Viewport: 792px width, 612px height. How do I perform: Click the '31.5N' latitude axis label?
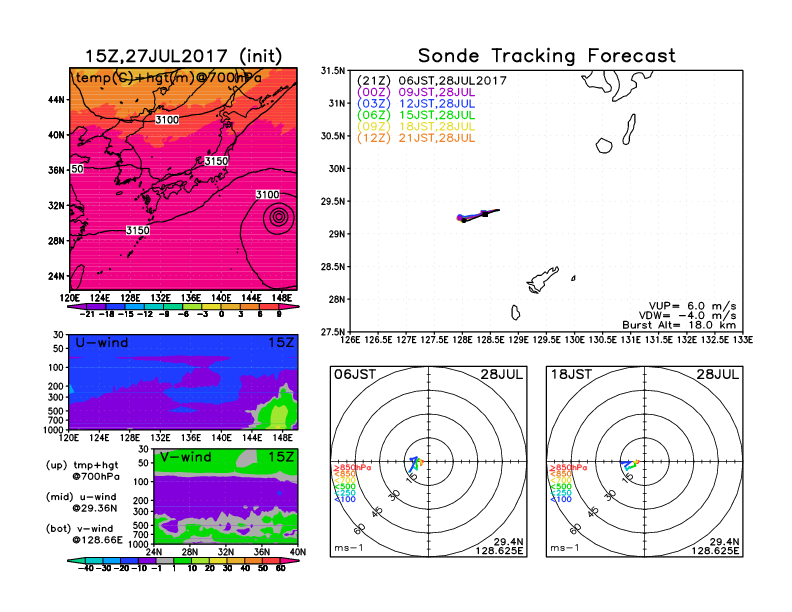click(x=334, y=71)
